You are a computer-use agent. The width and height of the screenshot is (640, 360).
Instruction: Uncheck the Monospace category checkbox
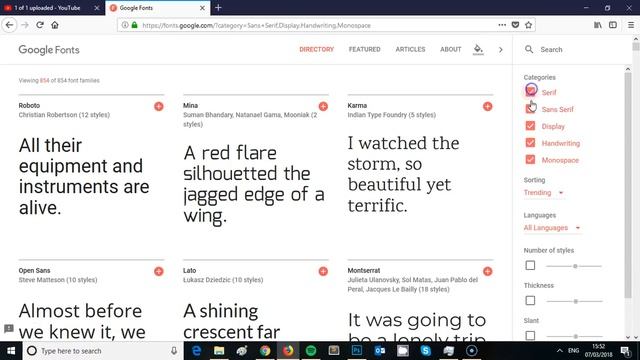tap(530, 160)
